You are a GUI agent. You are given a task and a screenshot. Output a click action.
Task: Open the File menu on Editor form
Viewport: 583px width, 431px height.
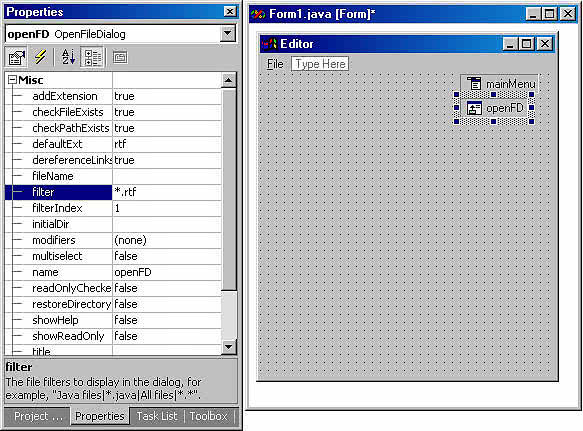(x=275, y=64)
